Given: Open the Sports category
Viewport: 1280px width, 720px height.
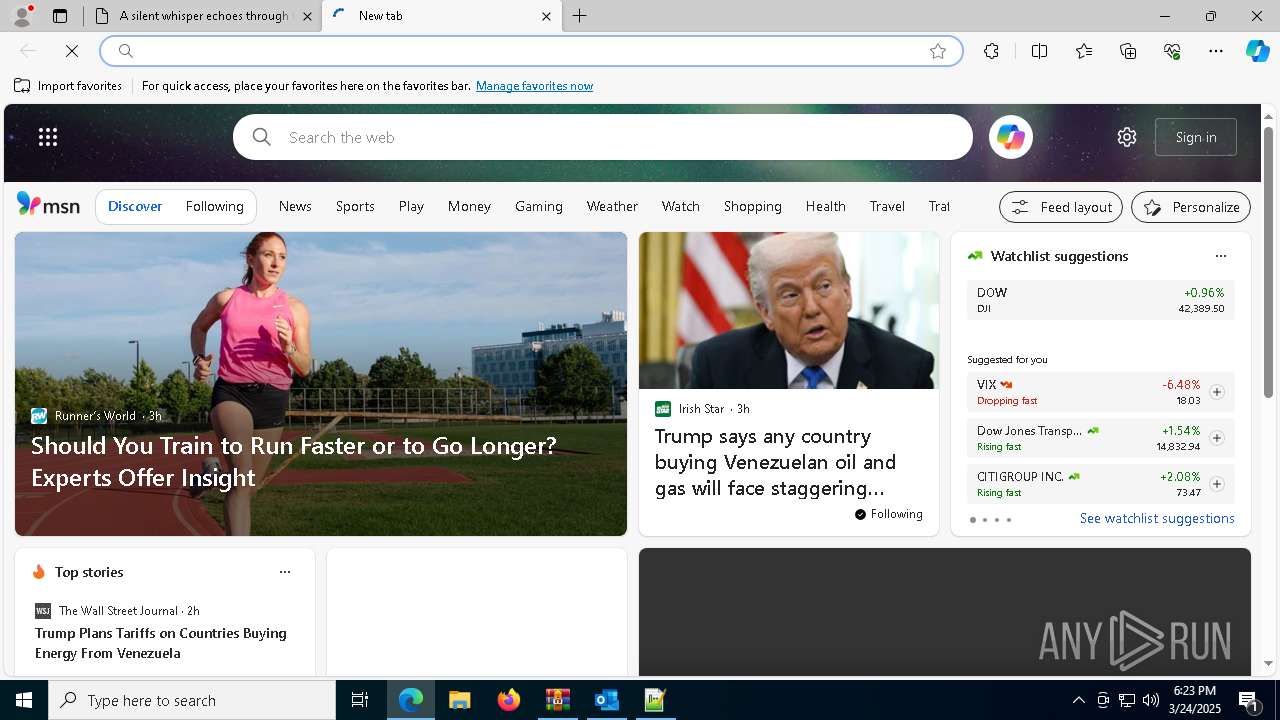Looking at the screenshot, I should [x=355, y=206].
